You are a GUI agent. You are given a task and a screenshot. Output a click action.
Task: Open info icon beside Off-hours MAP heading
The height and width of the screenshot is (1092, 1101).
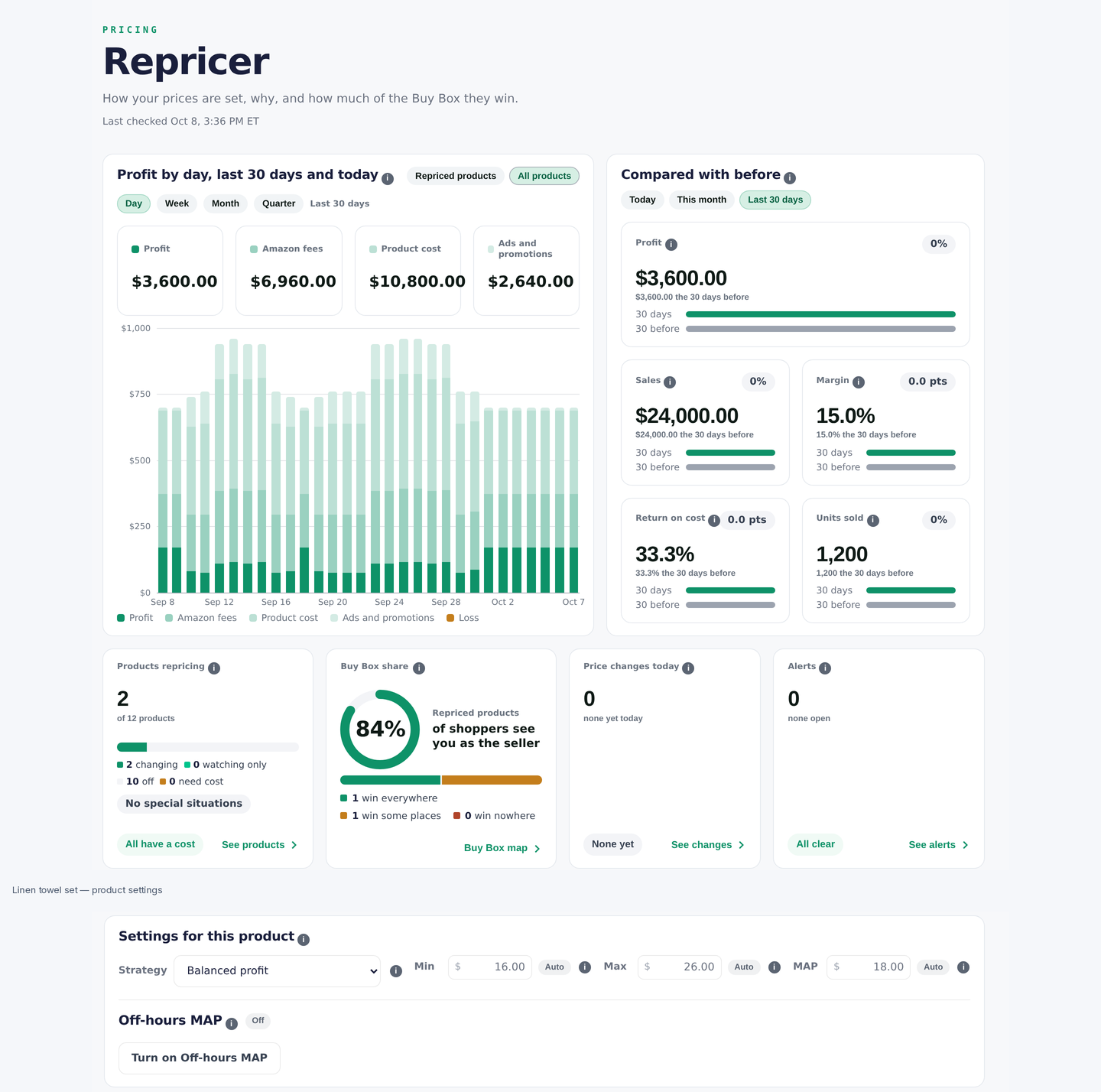(x=232, y=1024)
